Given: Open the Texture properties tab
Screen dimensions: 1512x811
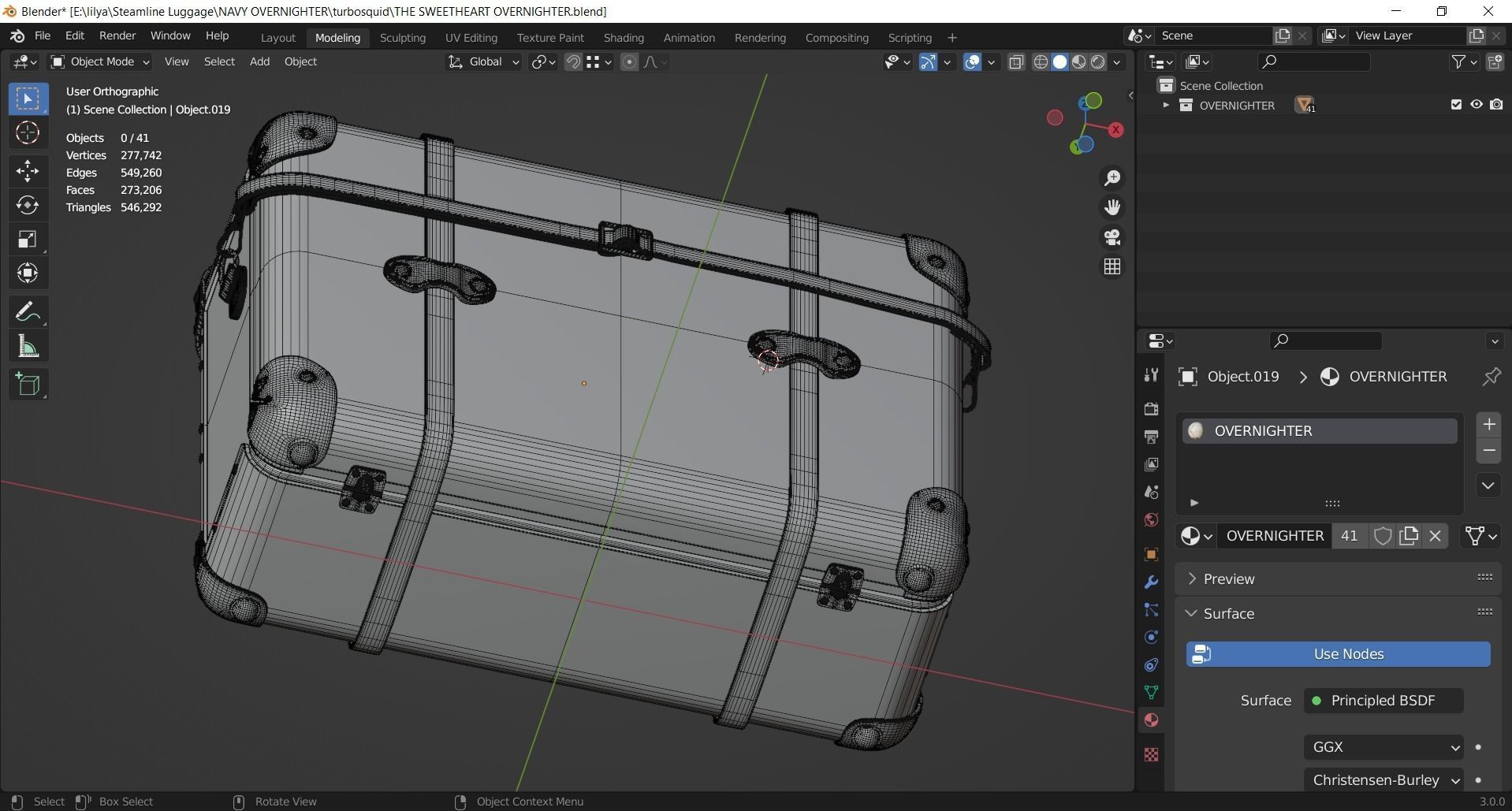Looking at the screenshot, I should 1151,755.
